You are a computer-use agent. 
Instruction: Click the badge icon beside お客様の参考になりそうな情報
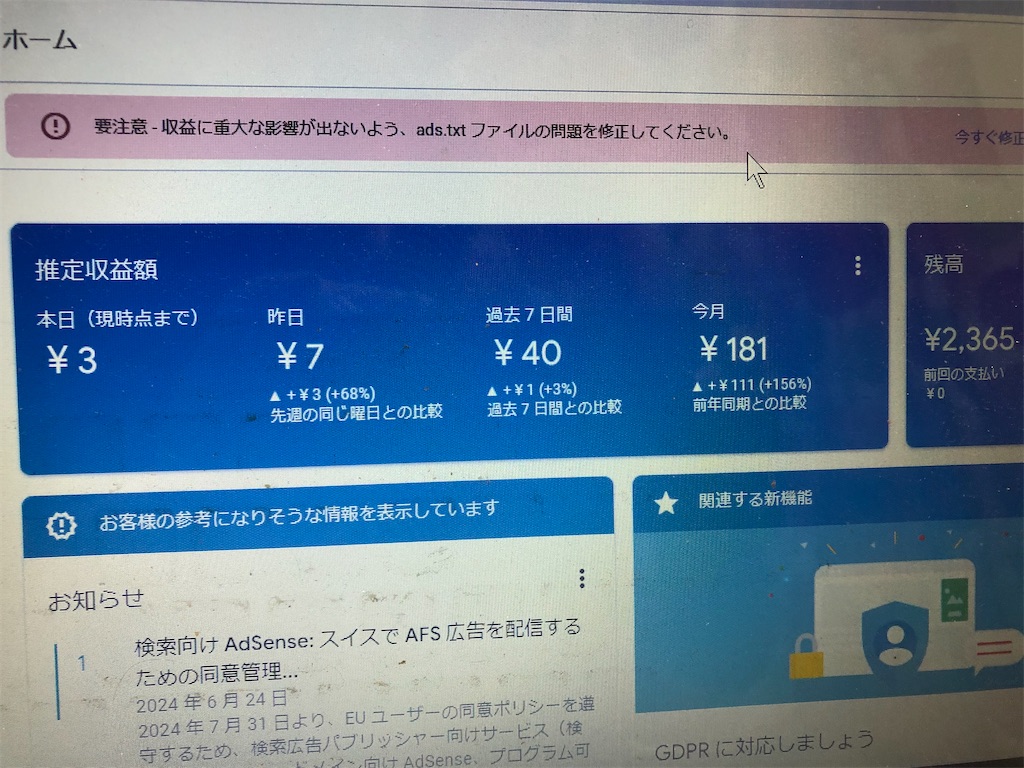click(61, 525)
